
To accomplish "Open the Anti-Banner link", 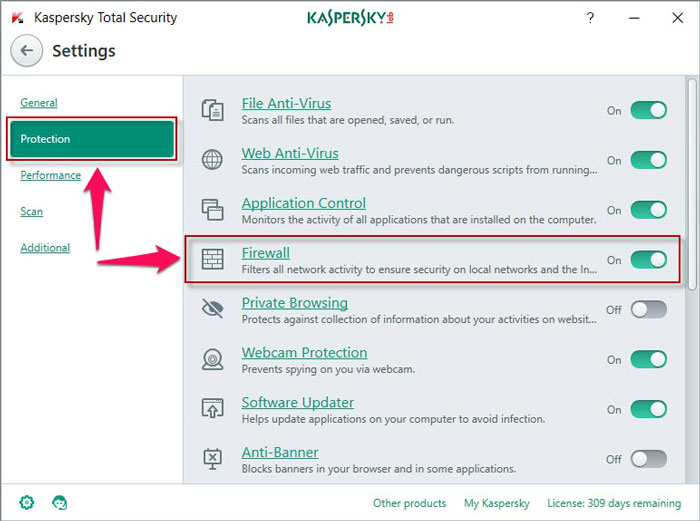I will pos(280,452).
